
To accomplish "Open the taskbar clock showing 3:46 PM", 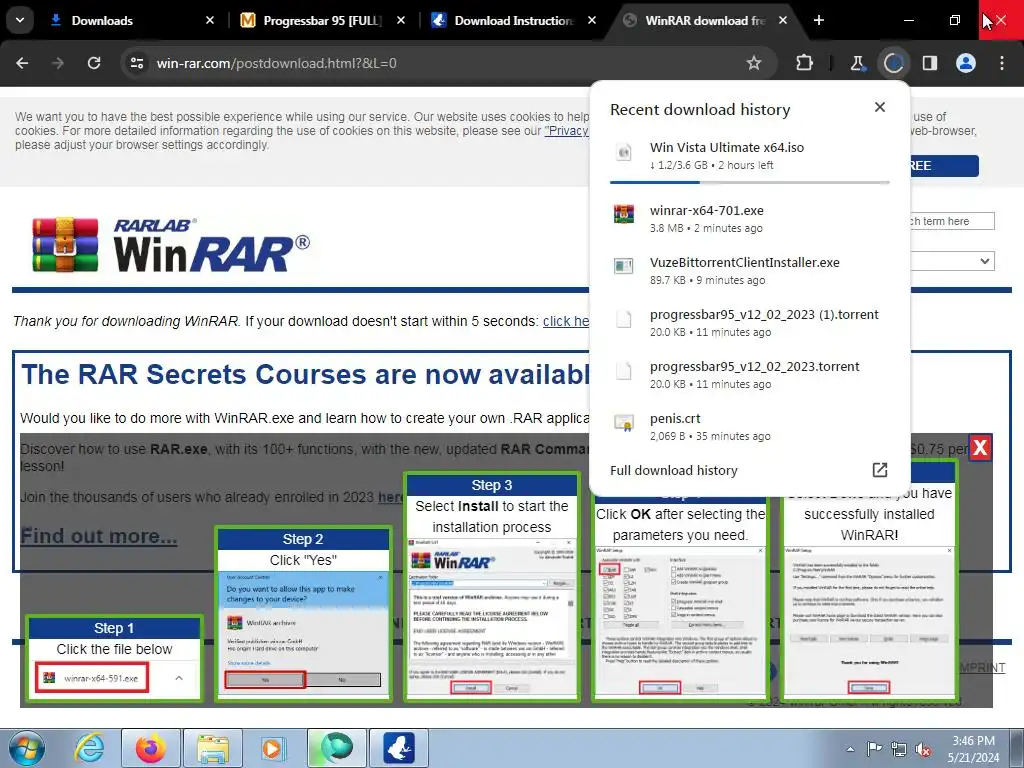I will [x=973, y=749].
